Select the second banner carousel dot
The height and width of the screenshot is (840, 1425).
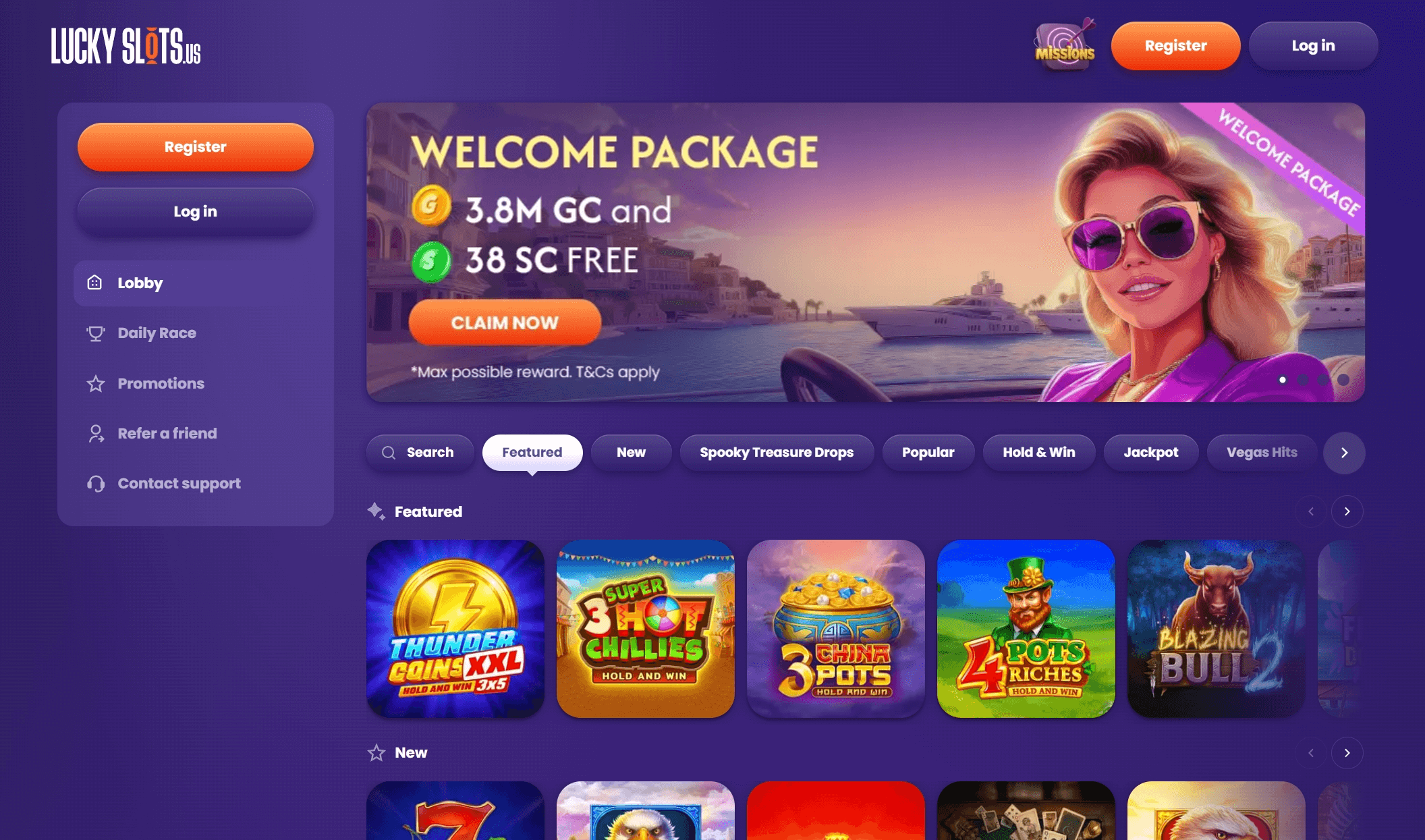point(1303,380)
